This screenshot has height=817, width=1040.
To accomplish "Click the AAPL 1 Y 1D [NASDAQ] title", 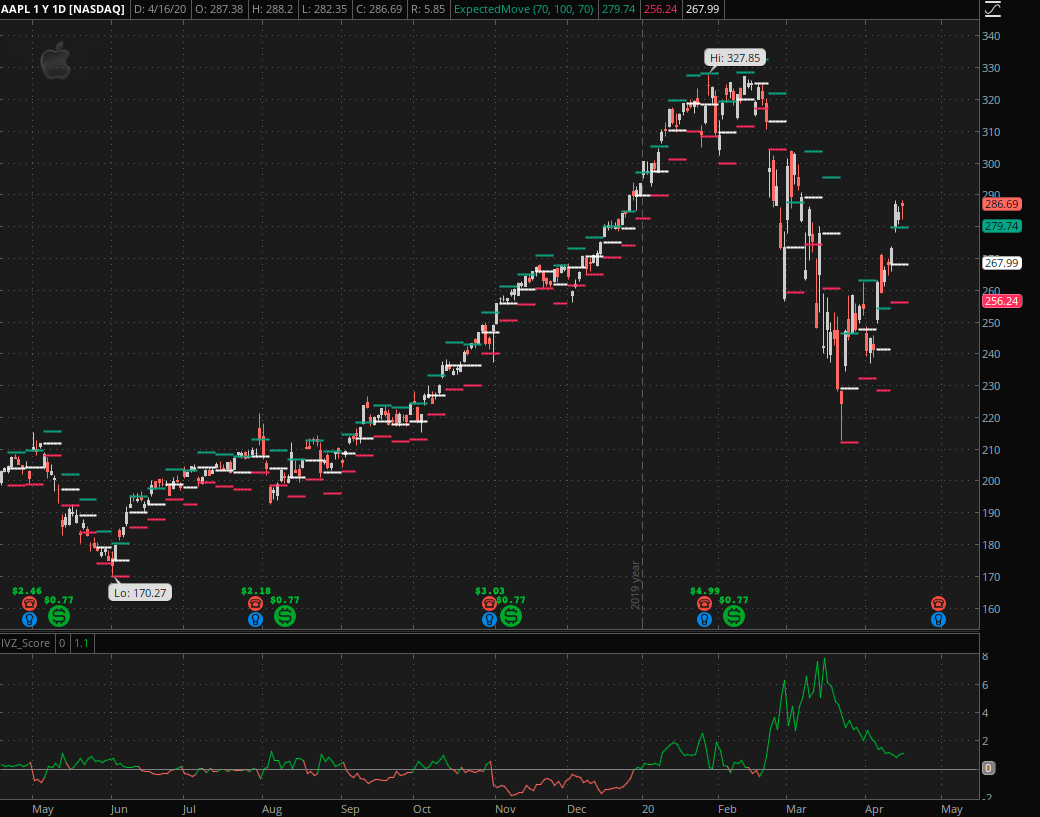I will tap(63, 9).
